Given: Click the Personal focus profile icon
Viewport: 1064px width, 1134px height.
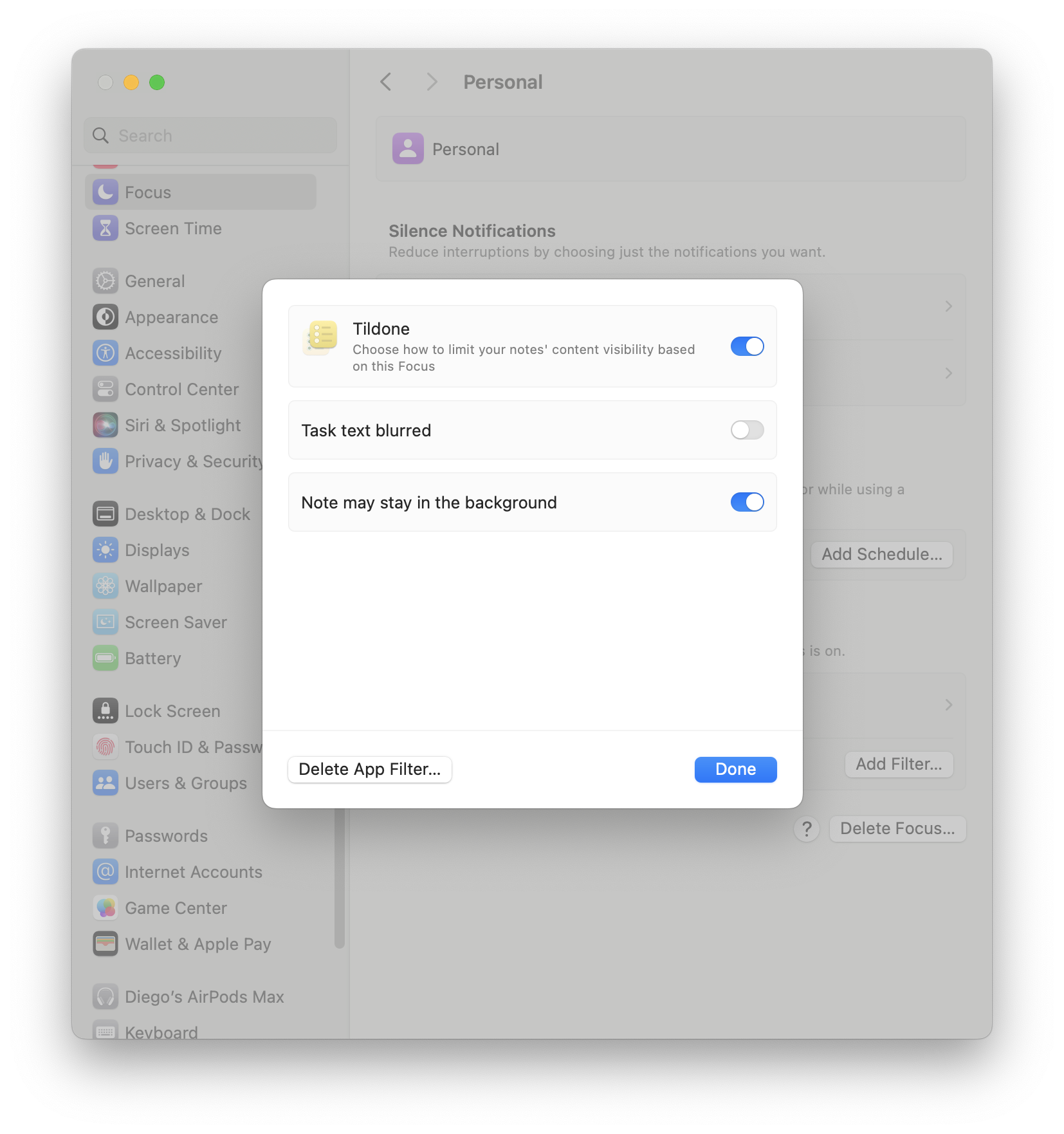Looking at the screenshot, I should [408, 149].
